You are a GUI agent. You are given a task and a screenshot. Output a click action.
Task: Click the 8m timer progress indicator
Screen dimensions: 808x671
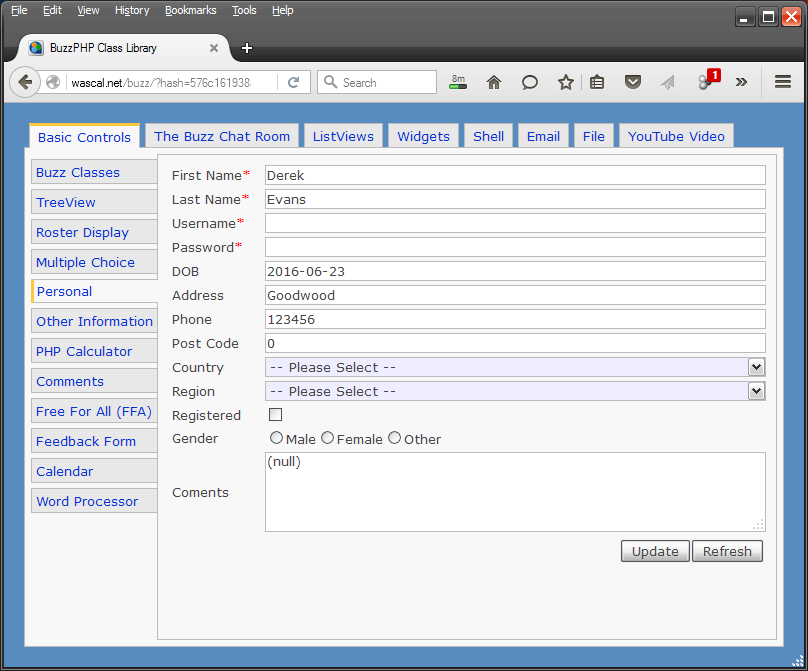click(458, 82)
